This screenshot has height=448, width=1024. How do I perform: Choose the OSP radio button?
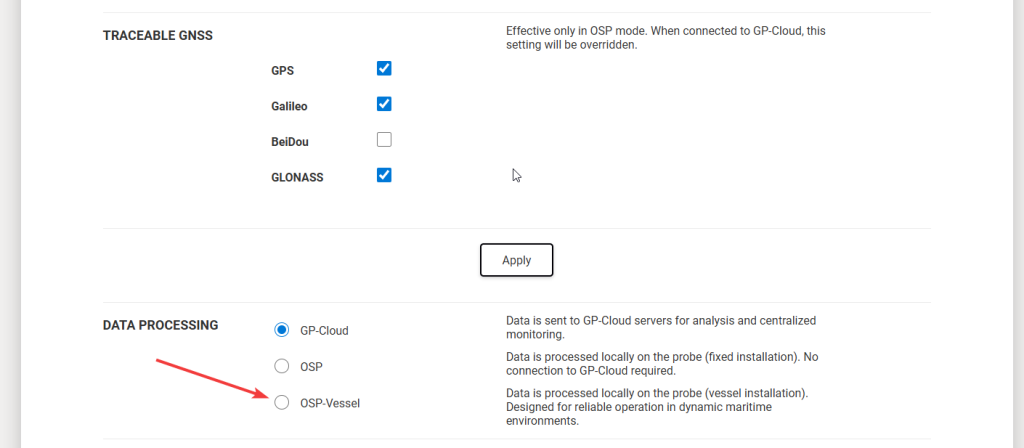tap(282, 366)
